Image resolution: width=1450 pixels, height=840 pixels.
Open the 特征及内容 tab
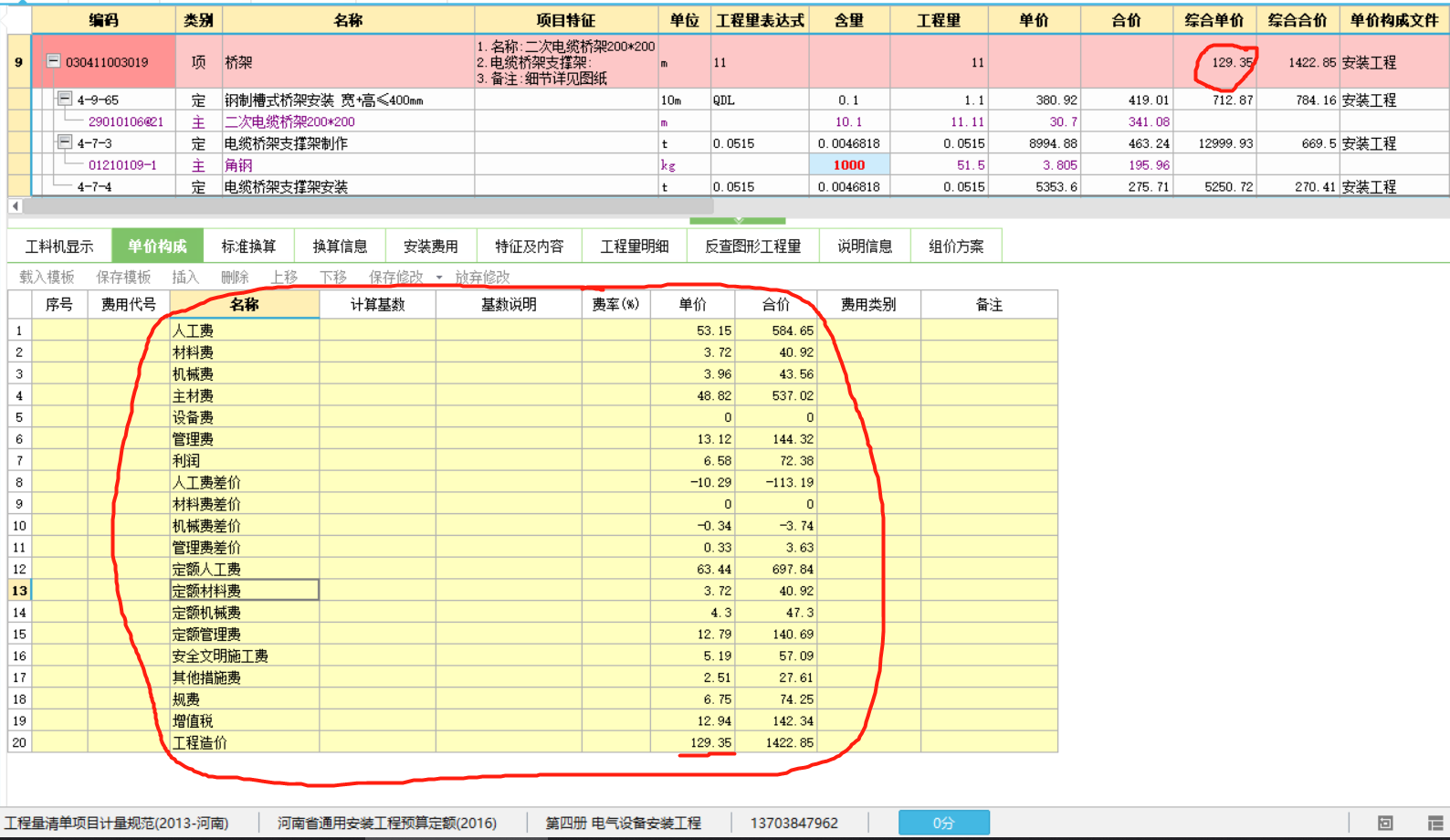coord(530,246)
